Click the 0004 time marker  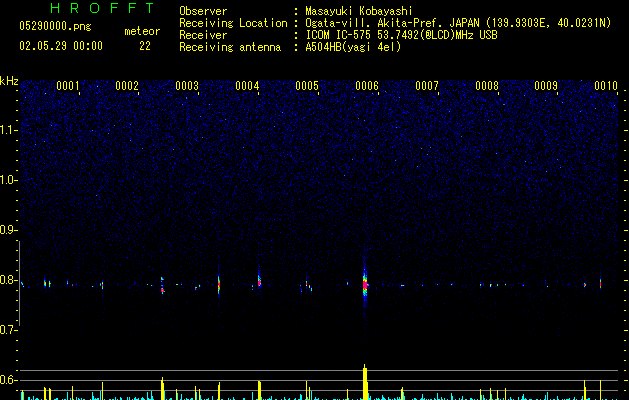247,86
